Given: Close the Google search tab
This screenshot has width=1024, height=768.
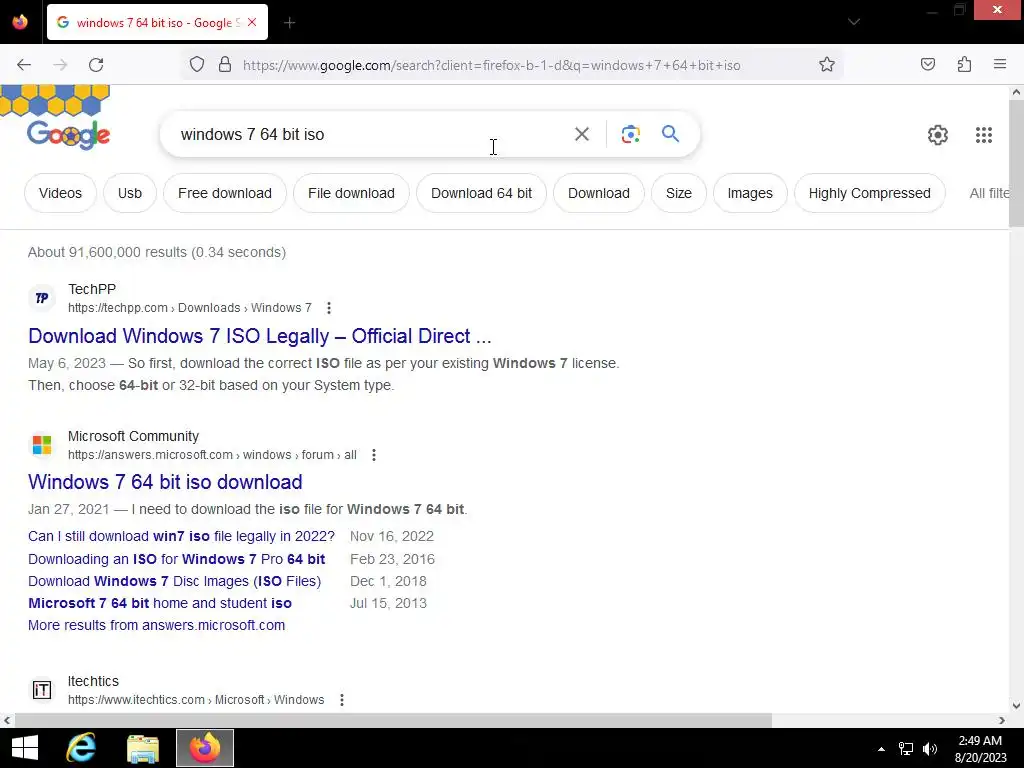Looking at the screenshot, I should pos(252,23).
